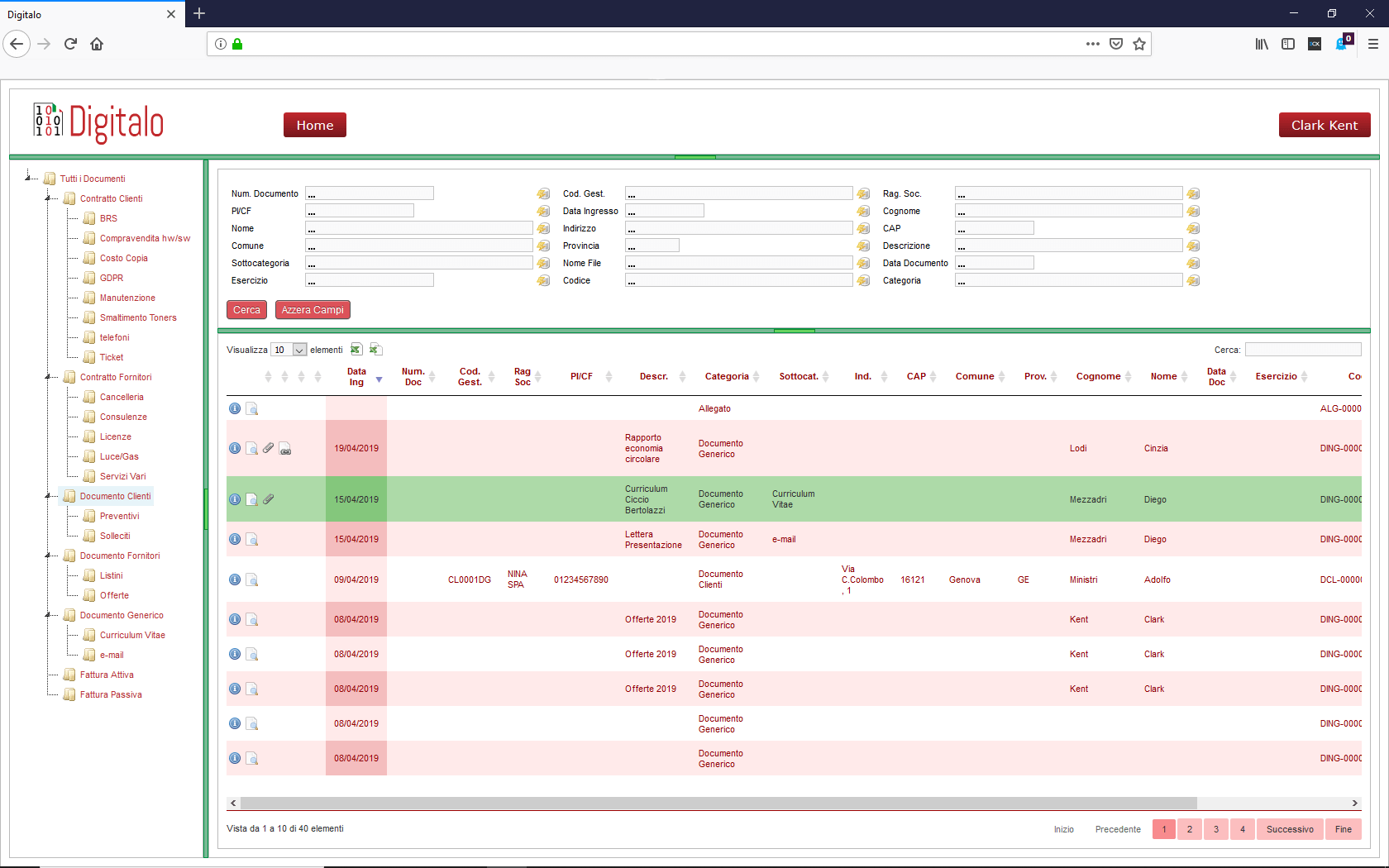Click the lookup icon beside Cognome field
Viewport: 1389px width, 868px height.
pyautogui.click(x=1193, y=211)
